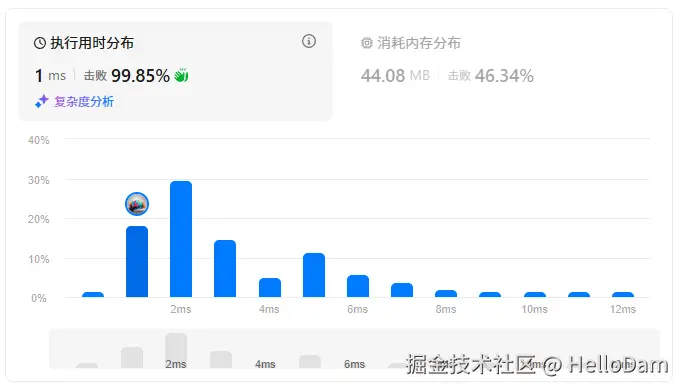Select the tallest bar at 2ms

[x=181, y=239]
